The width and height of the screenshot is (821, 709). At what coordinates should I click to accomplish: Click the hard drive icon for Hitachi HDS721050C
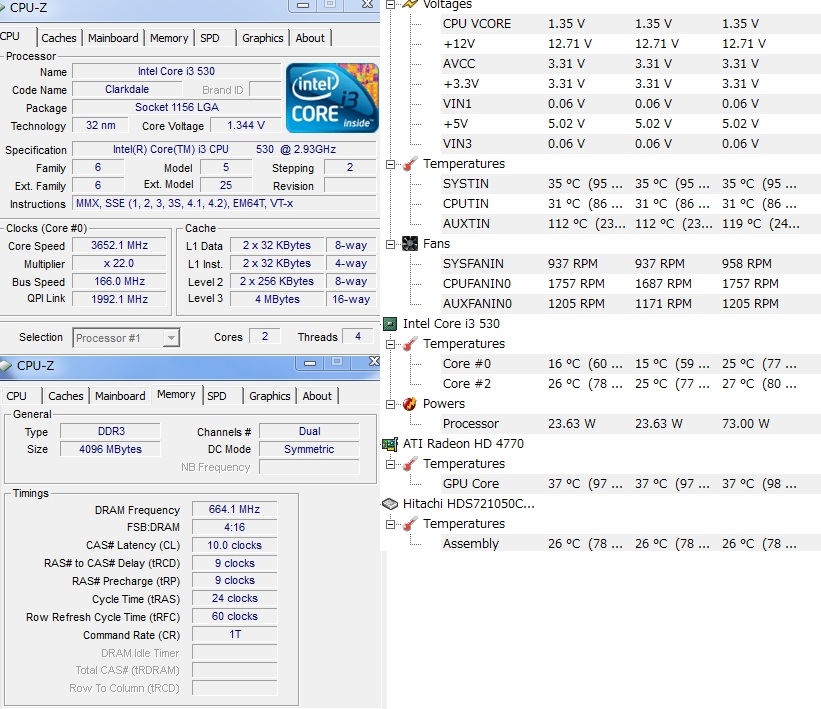pyautogui.click(x=390, y=504)
